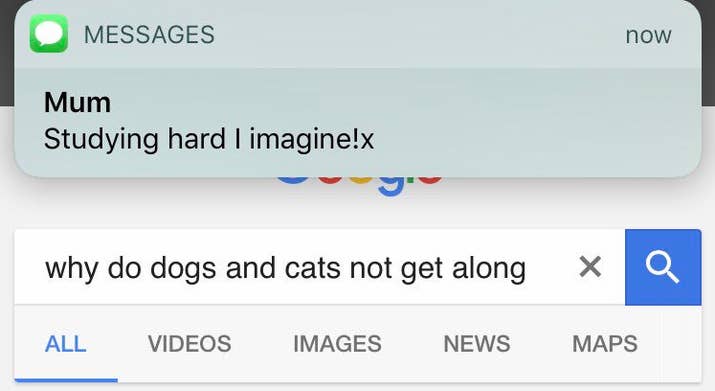Open the 'Studying hard I imagine!x' message
715x391 pixels.
[209, 139]
